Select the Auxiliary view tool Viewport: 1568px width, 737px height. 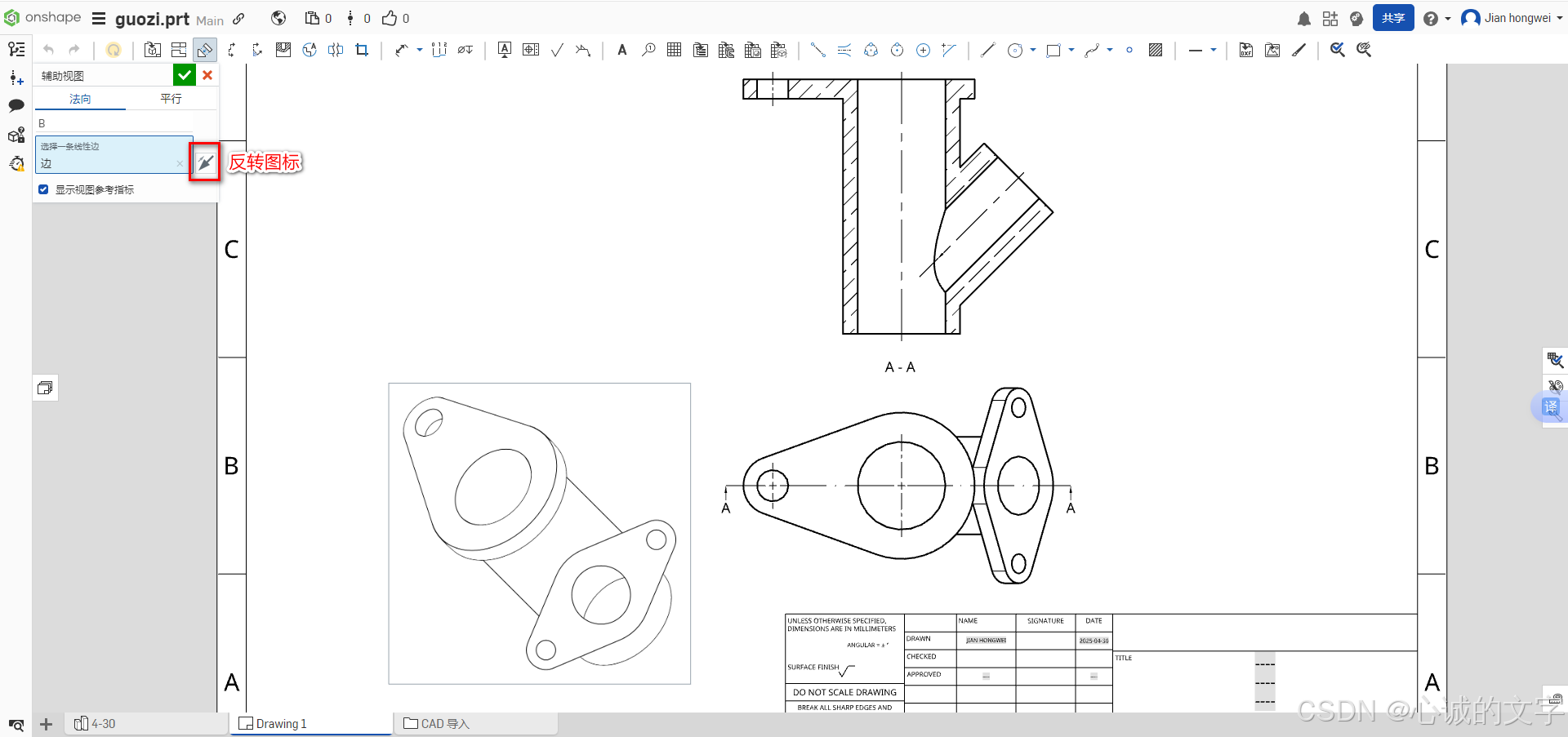[205, 50]
